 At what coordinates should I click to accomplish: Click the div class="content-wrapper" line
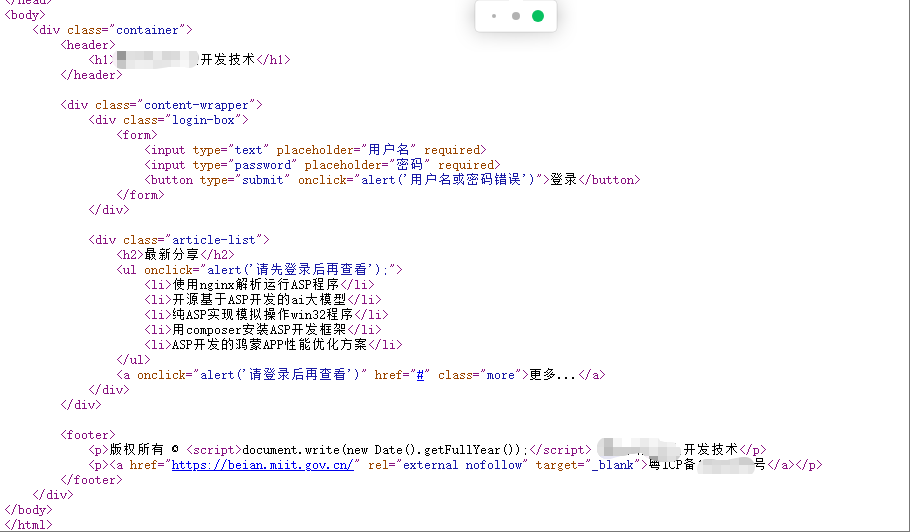point(161,105)
